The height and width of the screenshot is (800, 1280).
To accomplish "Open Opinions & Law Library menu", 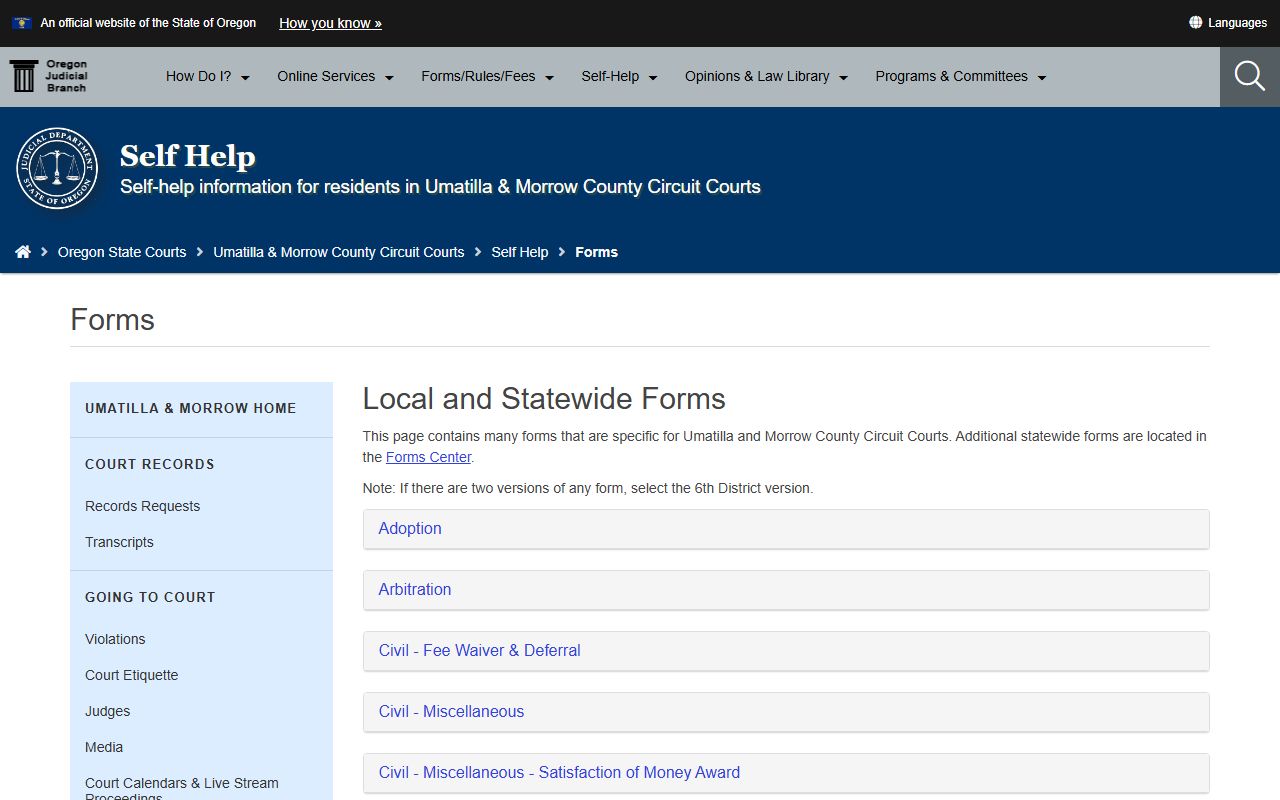I will (766, 76).
